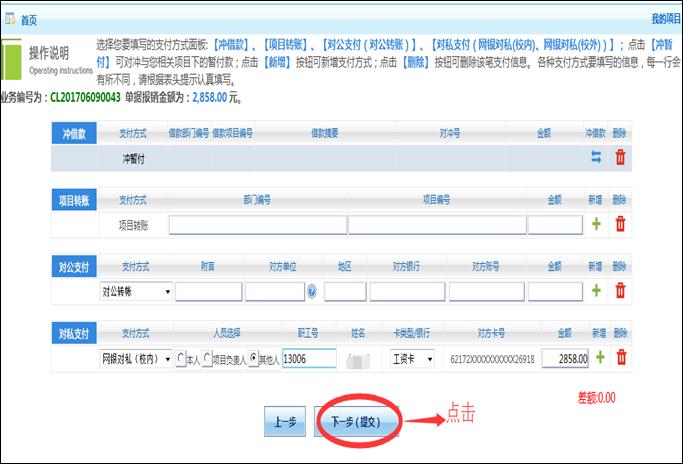Click the 对公支付 对方单位 input field
The width and height of the screenshot is (683, 464).
coord(275,291)
